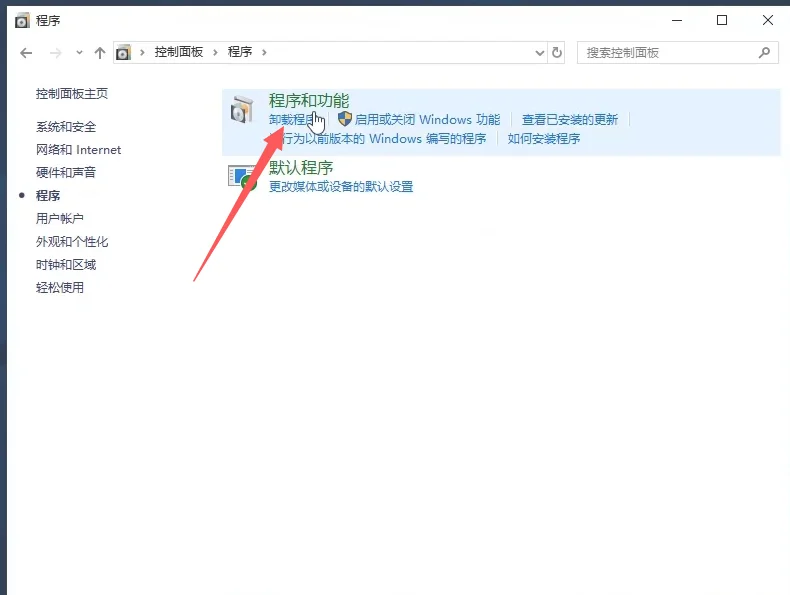Click the search magnifier icon

click(x=764, y=52)
